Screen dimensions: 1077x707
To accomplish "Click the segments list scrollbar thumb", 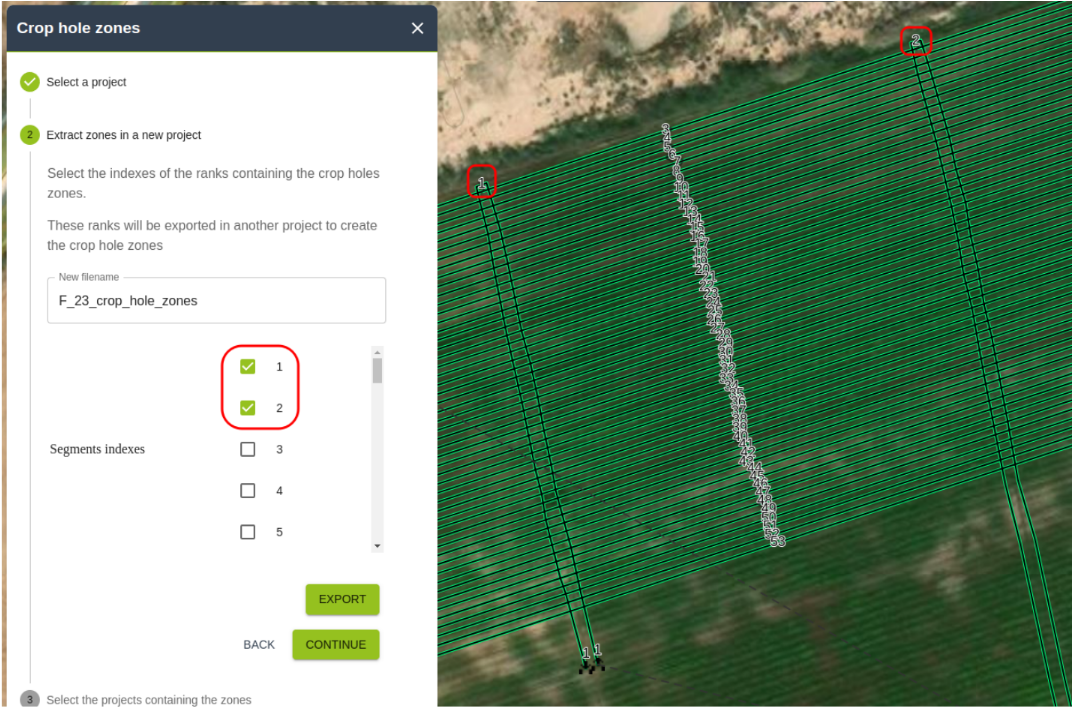I will click(377, 371).
